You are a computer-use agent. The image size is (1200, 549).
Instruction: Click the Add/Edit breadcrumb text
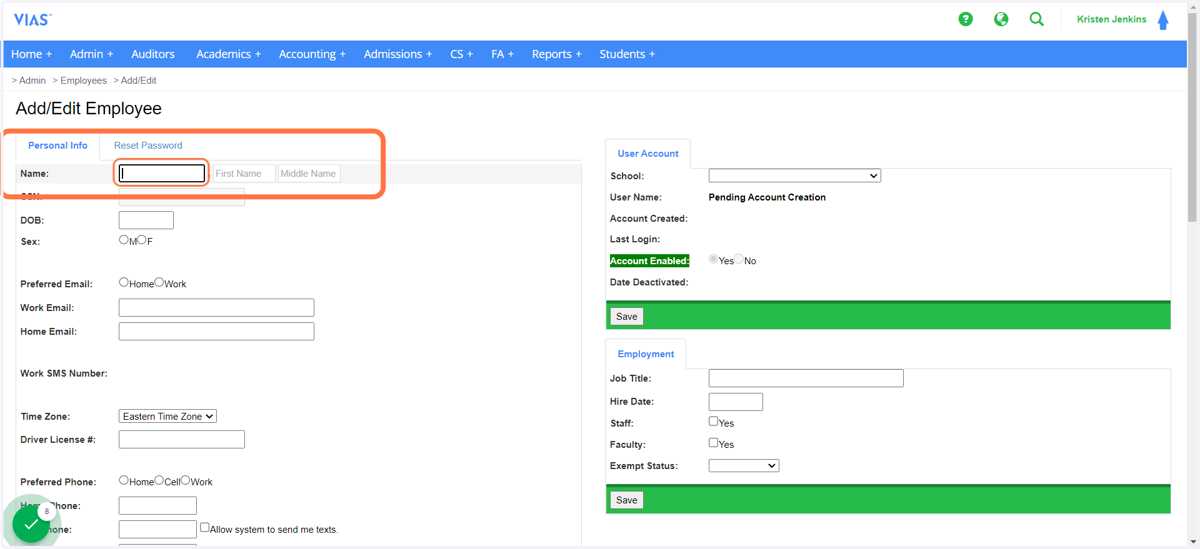coord(139,80)
